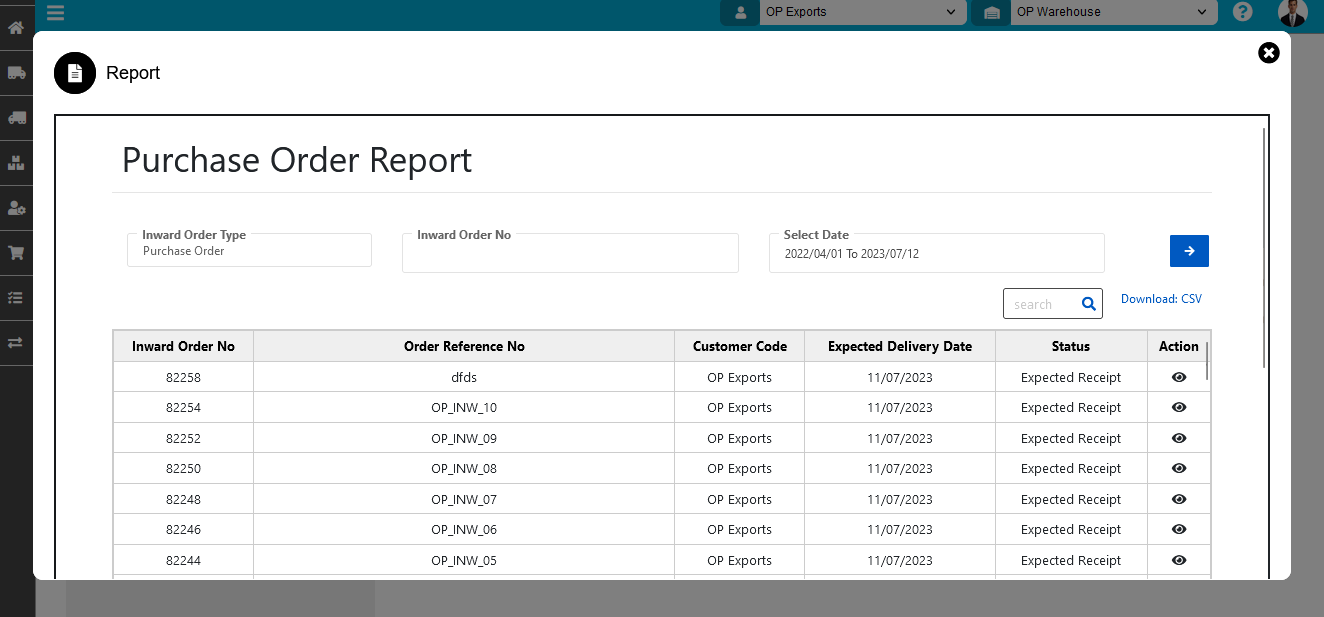
Task: Expand the OP Exports customer dropdown
Action: click(x=860, y=13)
